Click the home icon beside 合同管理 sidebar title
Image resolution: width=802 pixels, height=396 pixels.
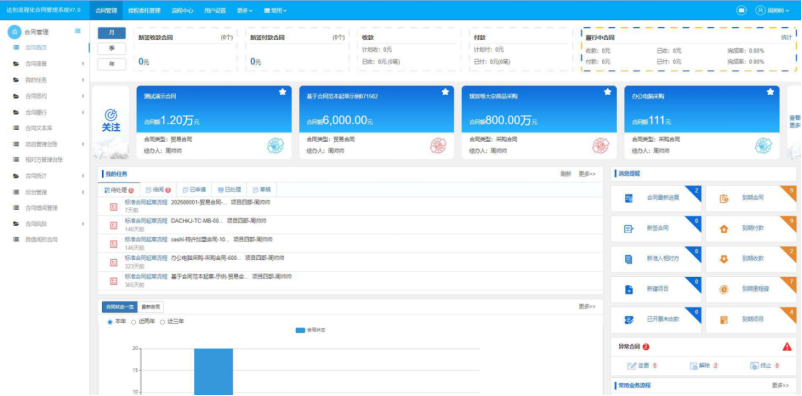coord(14,32)
